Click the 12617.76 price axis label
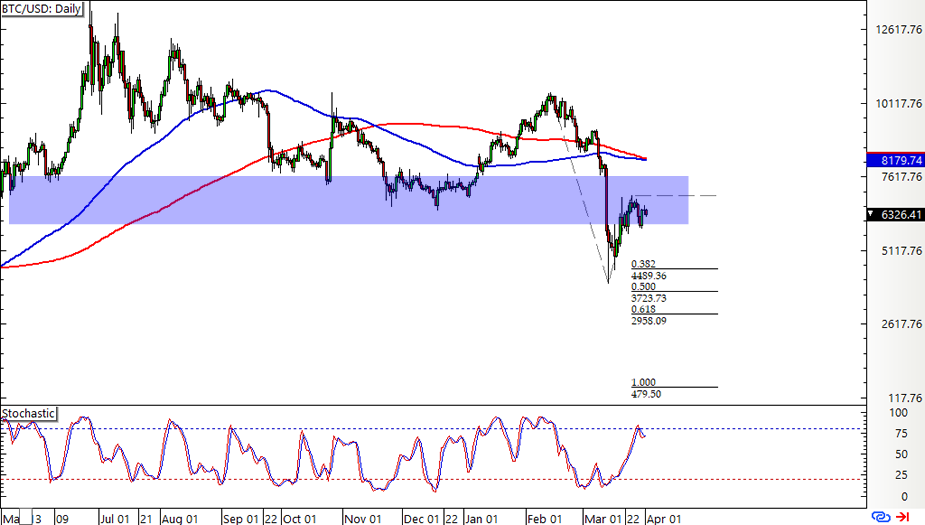925x525 pixels. tap(898, 29)
